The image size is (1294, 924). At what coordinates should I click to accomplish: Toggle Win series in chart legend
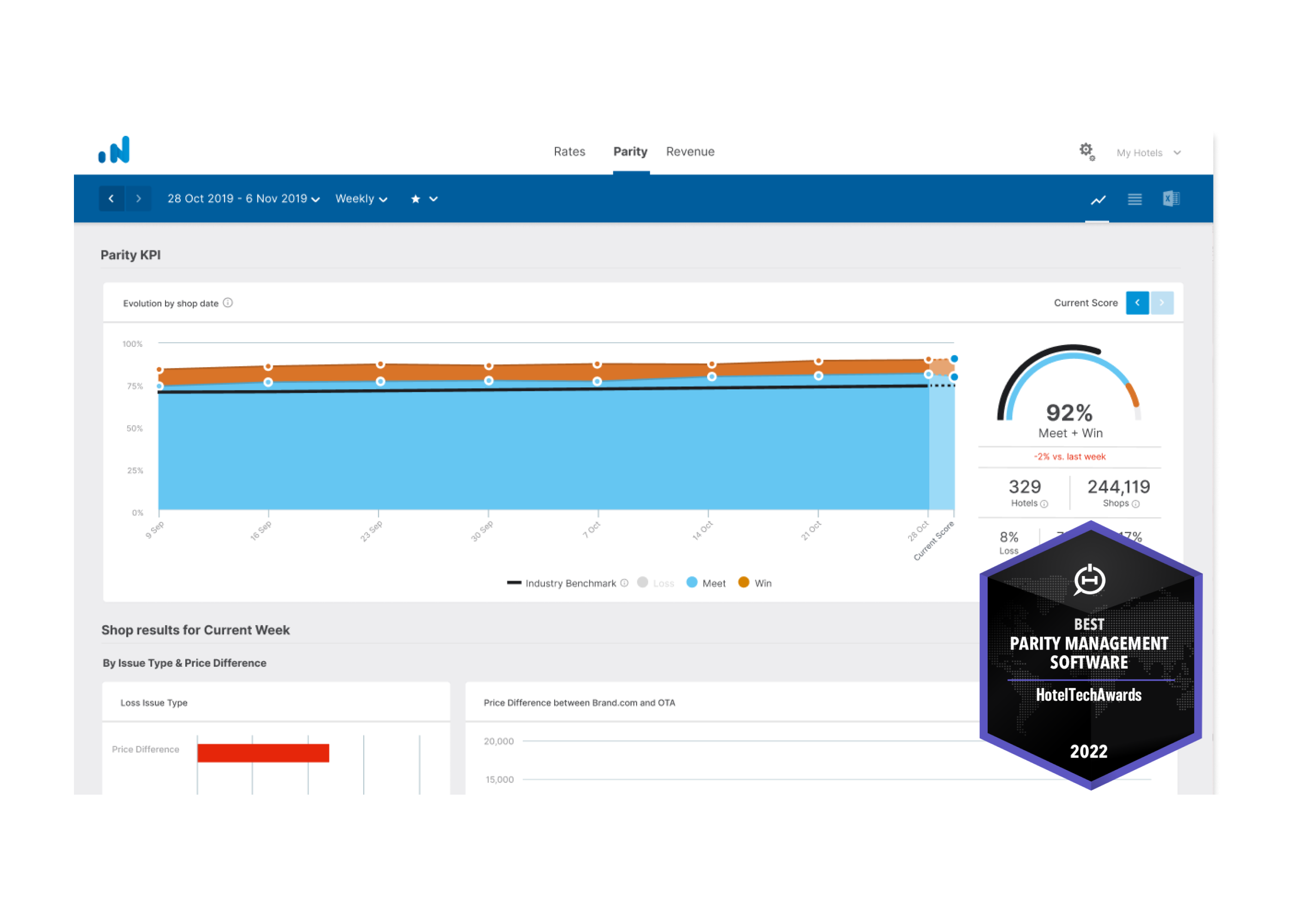(755, 583)
